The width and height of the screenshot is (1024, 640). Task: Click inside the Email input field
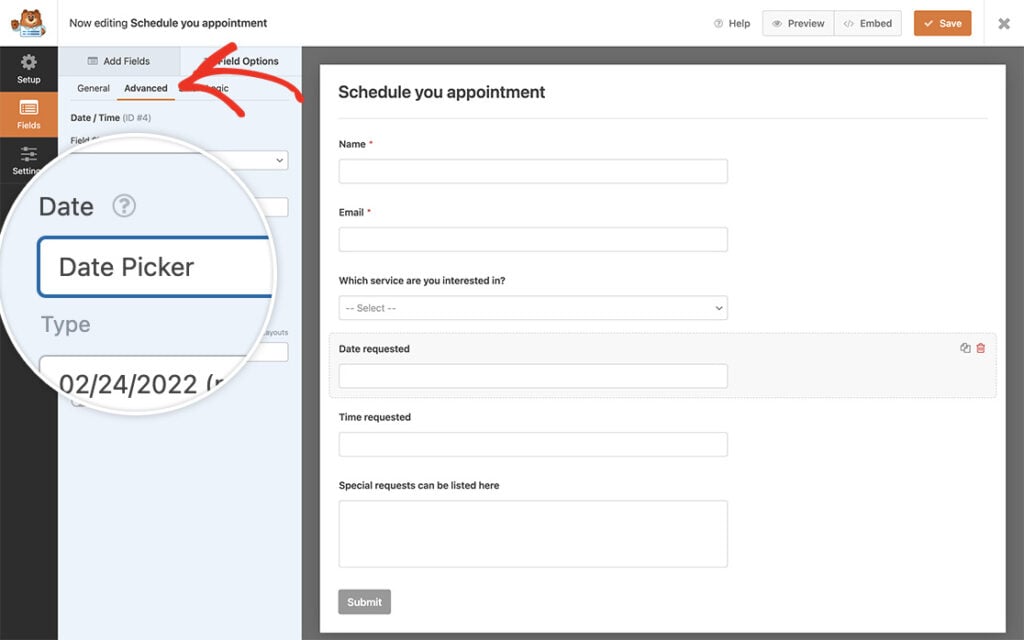click(x=533, y=239)
